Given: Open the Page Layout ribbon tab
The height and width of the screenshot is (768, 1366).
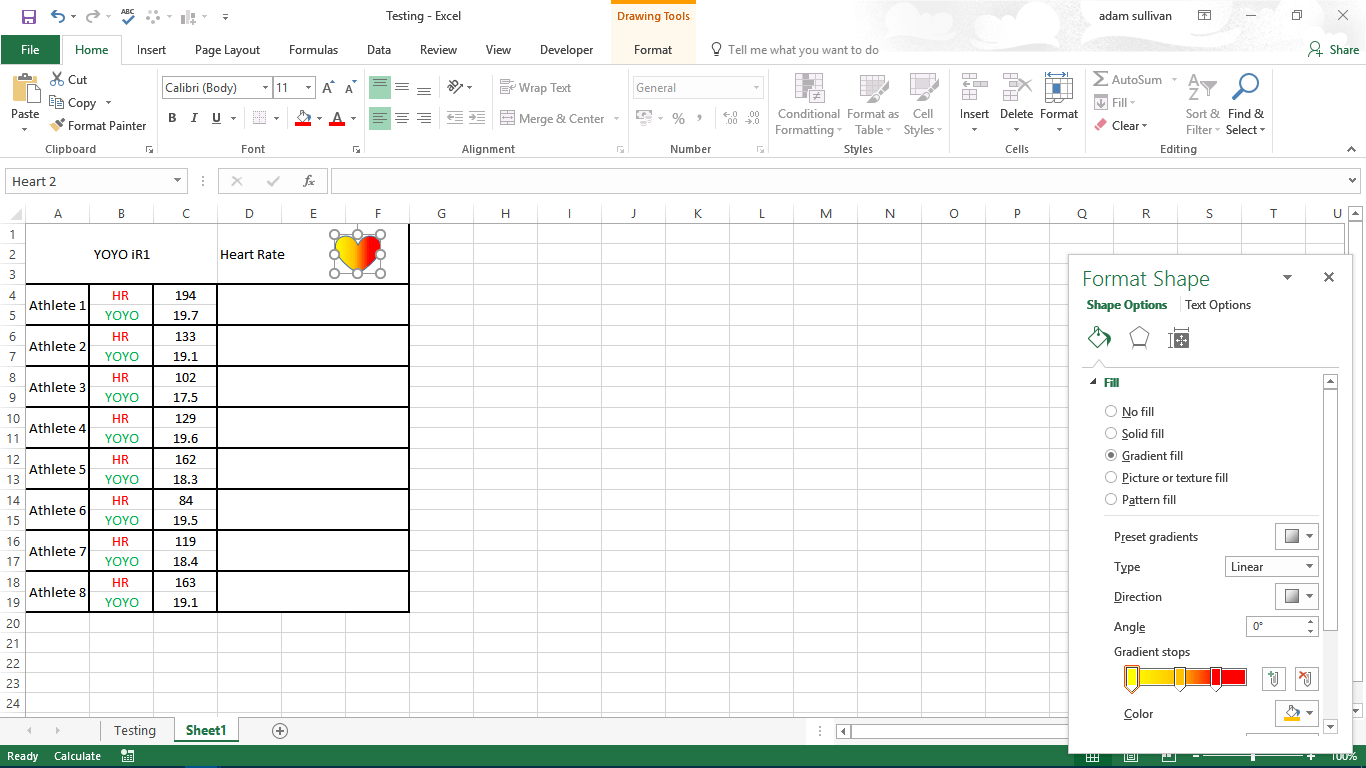Looking at the screenshot, I should (x=227, y=50).
